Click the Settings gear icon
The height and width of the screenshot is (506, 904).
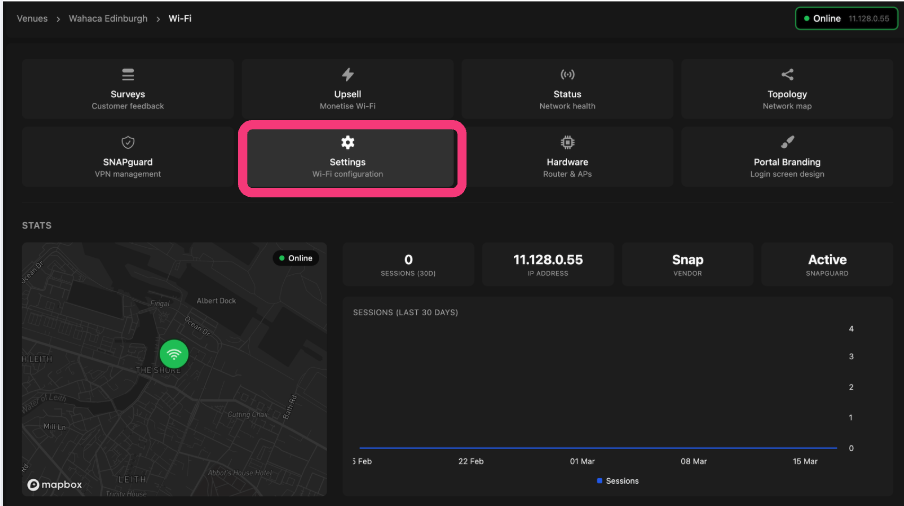(x=347, y=142)
